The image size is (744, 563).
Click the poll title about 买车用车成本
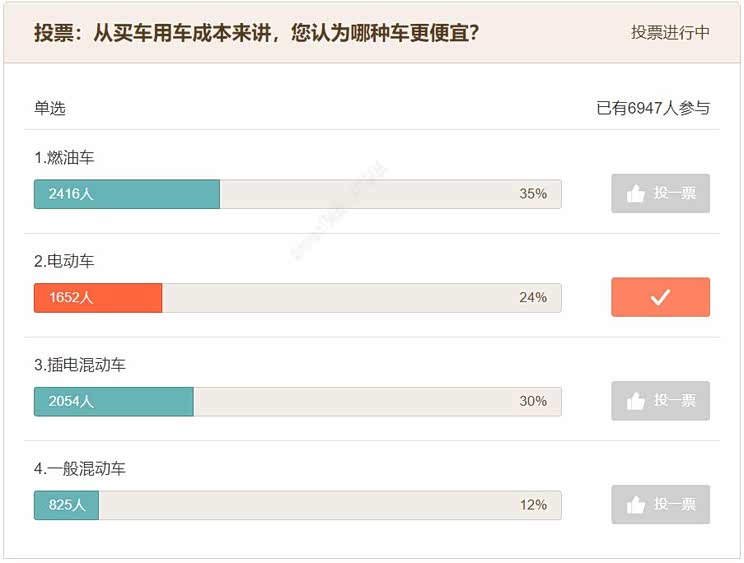257,33
